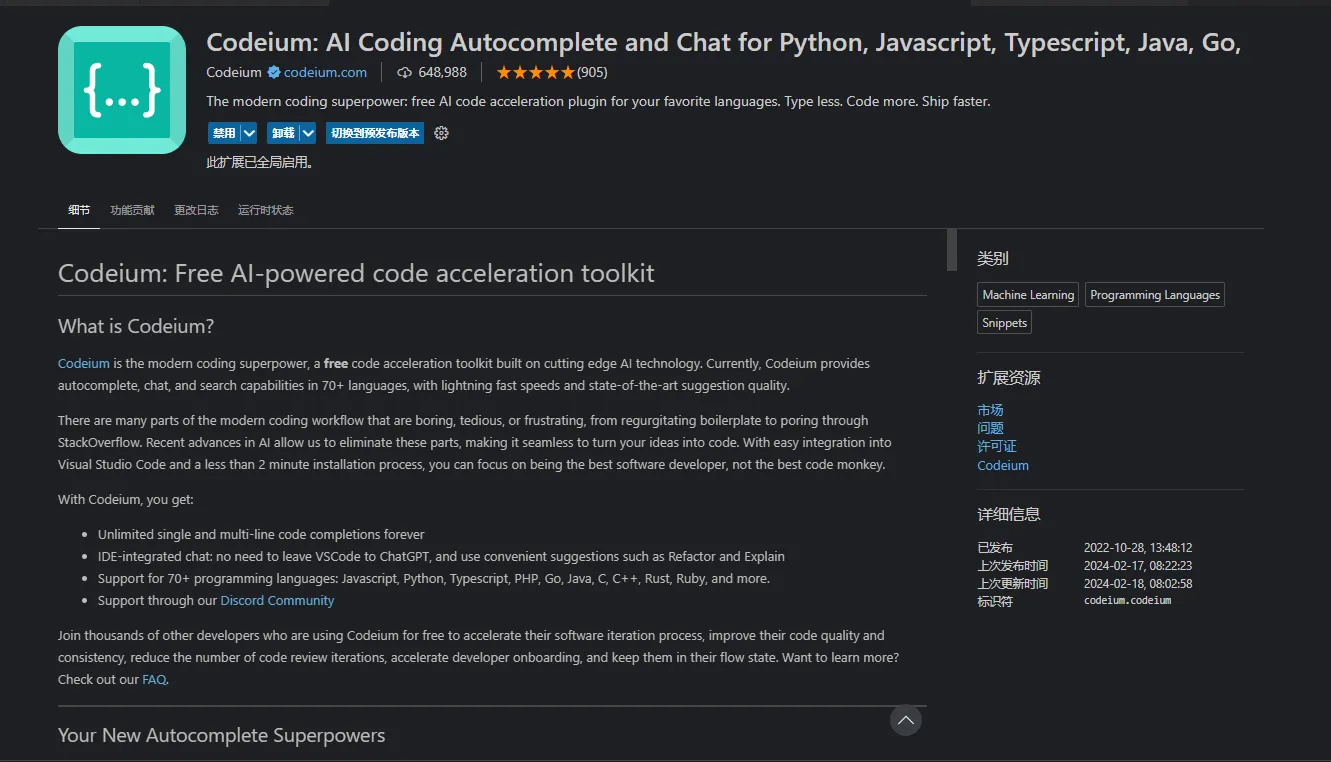Click the extension title 'Codeium: AI Coding Autocomplete'
This screenshot has height=762, width=1331.
(724, 43)
